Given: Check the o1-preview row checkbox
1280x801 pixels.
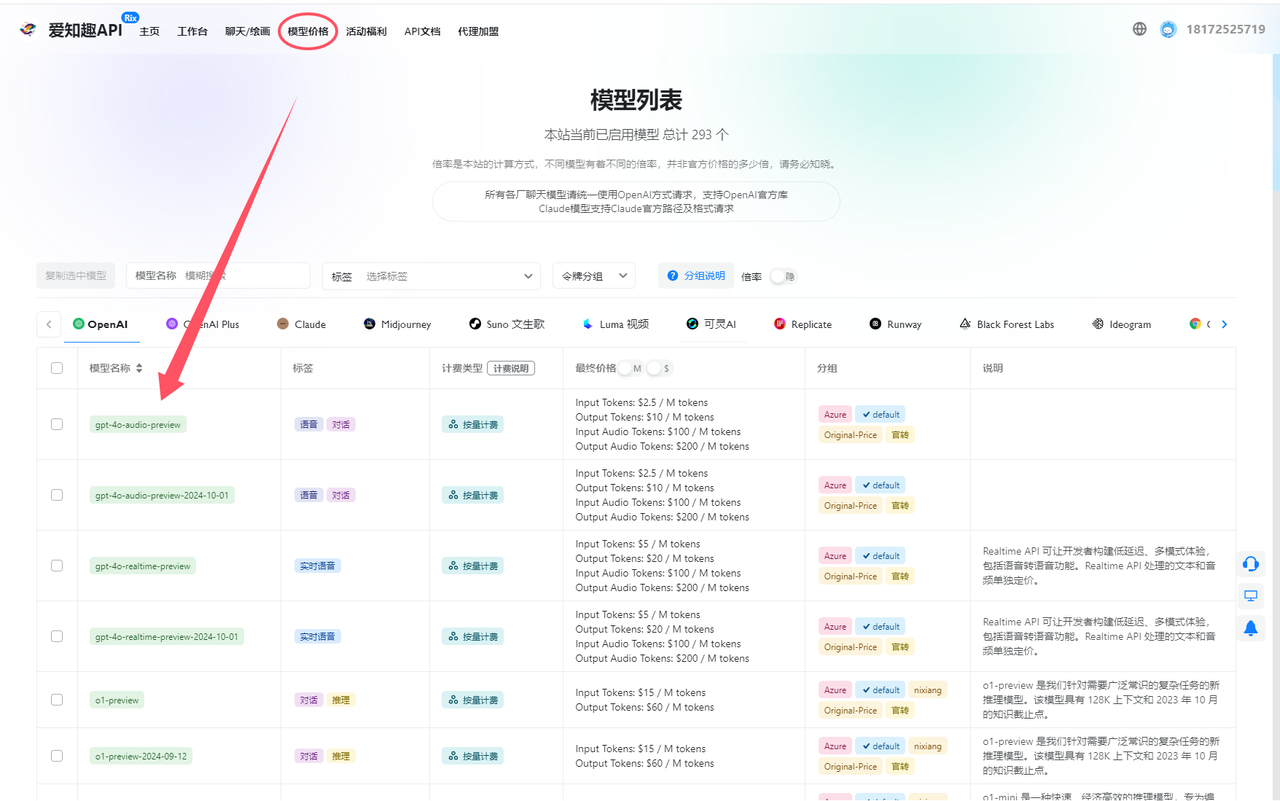Looking at the screenshot, I should [x=57, y=700].
